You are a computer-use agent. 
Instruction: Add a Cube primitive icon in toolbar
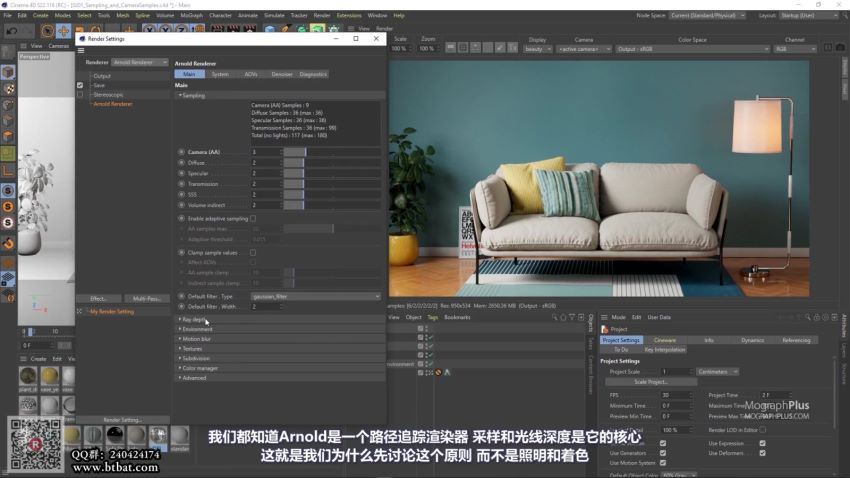coord(269,30)
